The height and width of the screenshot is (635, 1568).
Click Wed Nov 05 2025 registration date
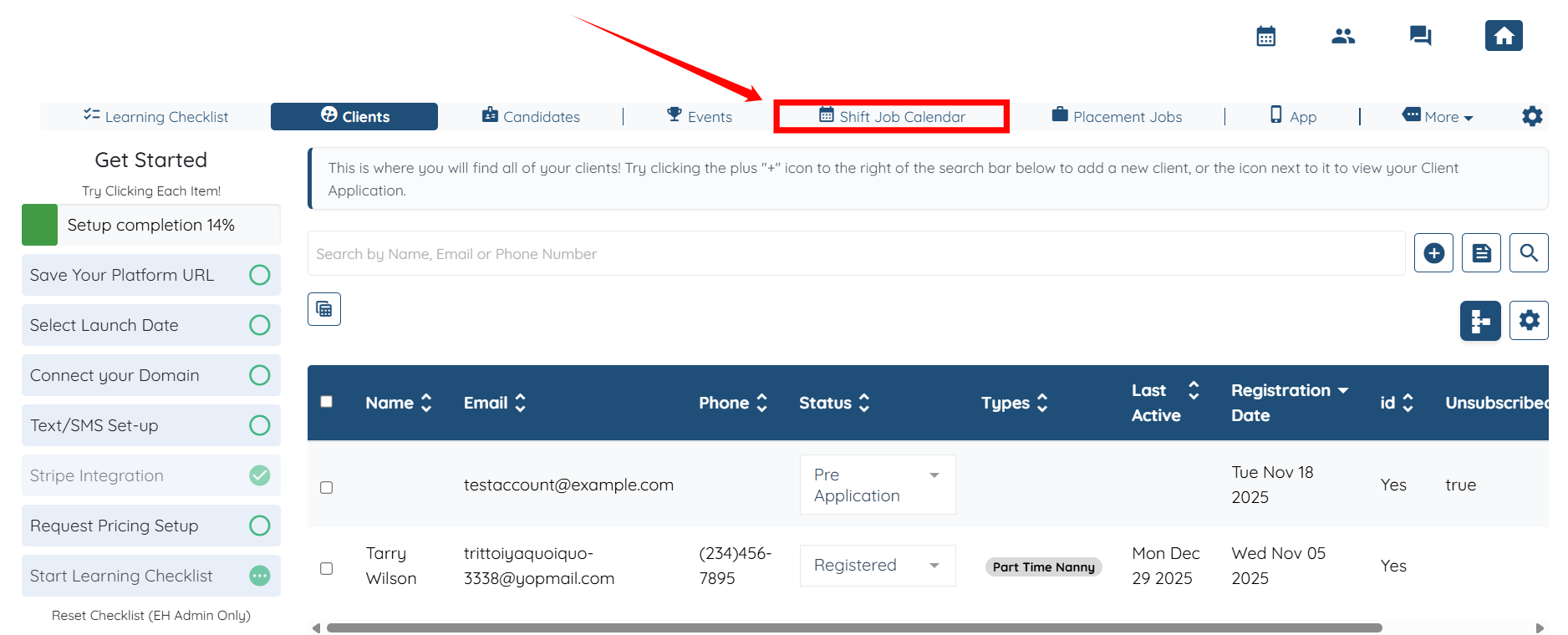click(x=1279, y=566)
